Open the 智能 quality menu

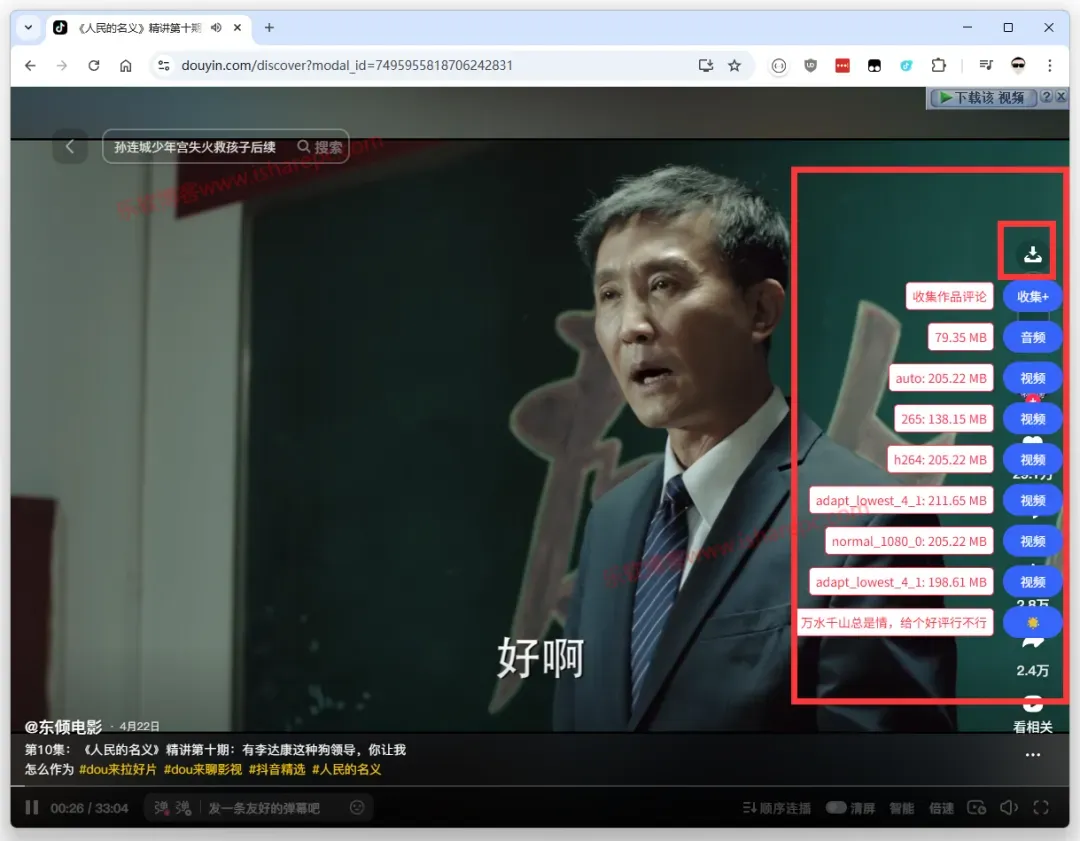[x=901, y=808]
